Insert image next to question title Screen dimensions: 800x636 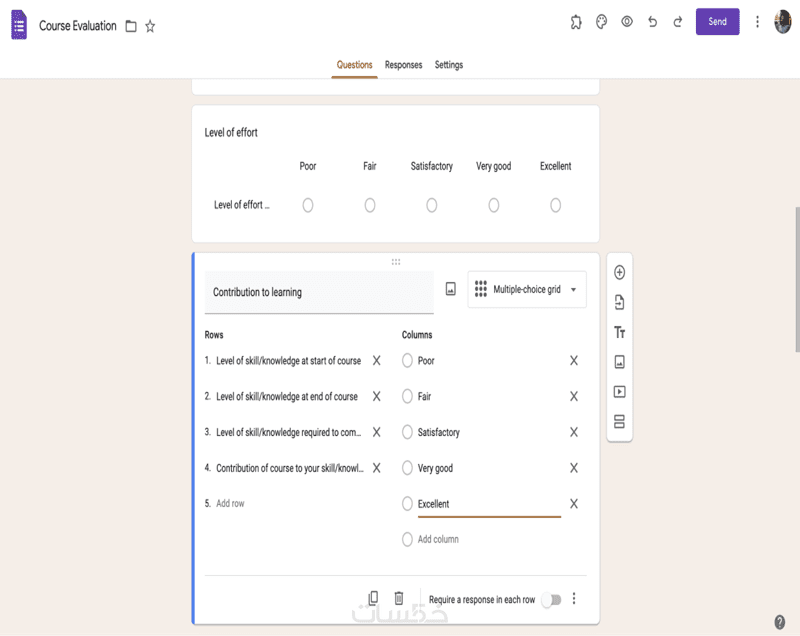click(451, 289)
